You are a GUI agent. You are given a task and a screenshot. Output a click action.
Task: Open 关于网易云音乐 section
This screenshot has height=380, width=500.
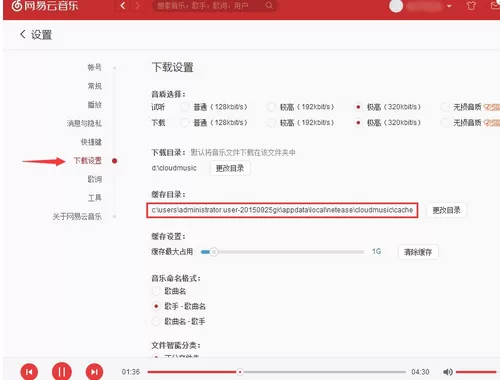pos(77,217)
